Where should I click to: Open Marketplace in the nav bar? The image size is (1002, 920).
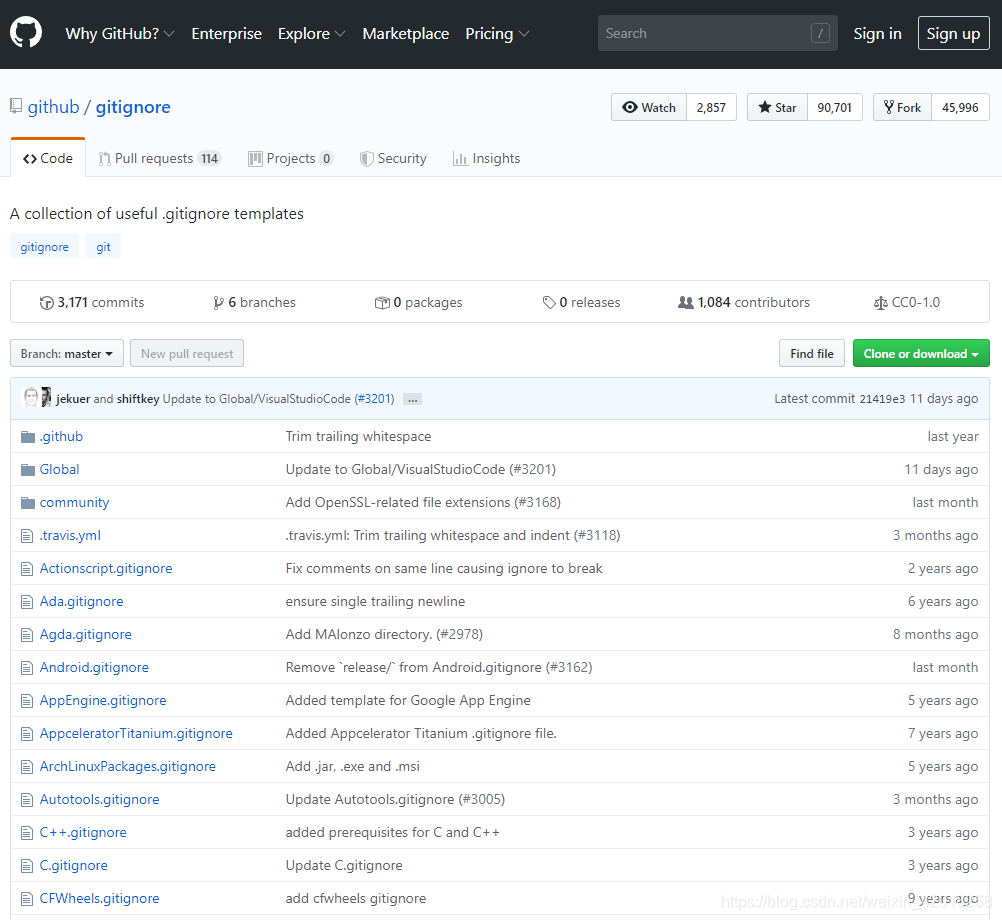click(405, 33)
